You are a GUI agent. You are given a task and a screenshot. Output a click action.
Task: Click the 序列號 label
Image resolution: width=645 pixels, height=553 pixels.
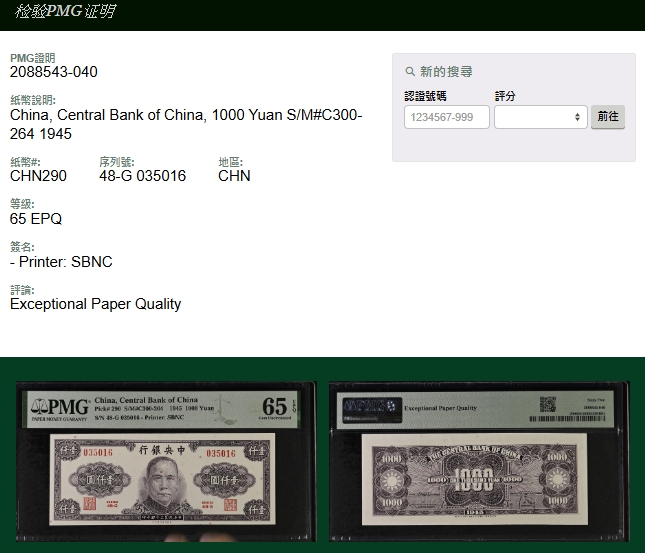[116, 162]
